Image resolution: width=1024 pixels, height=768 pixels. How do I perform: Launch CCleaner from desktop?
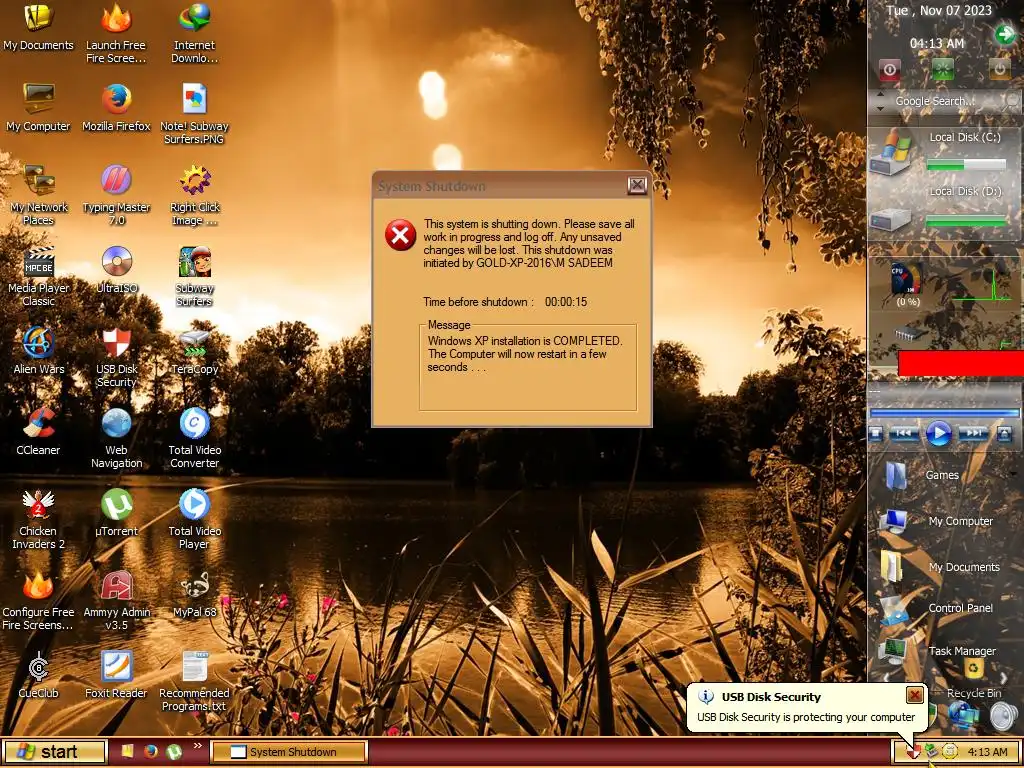pyautogui.click(x=39, y=431)
